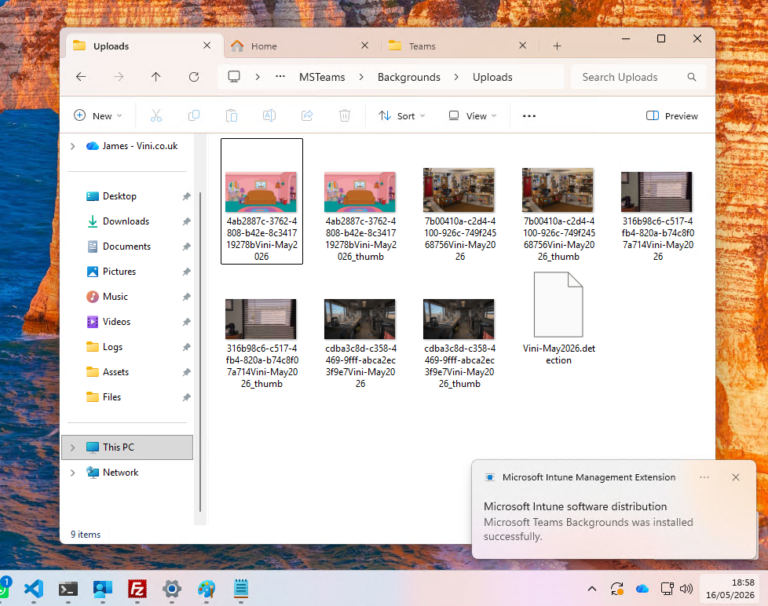
Task: Click the Rename icon in the toolbar
Action: [x=269, y=116]
